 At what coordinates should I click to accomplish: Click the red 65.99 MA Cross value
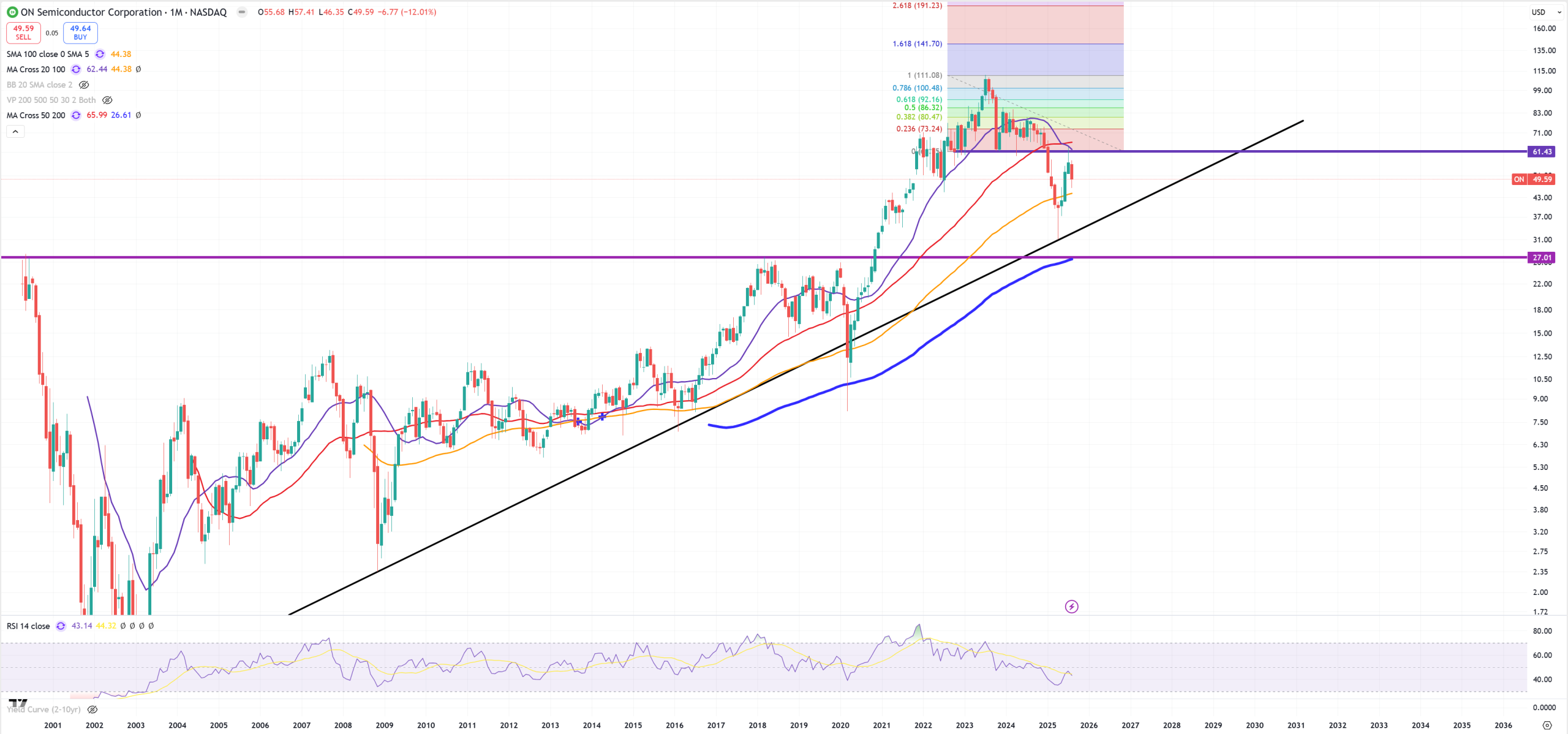[97, 115]
